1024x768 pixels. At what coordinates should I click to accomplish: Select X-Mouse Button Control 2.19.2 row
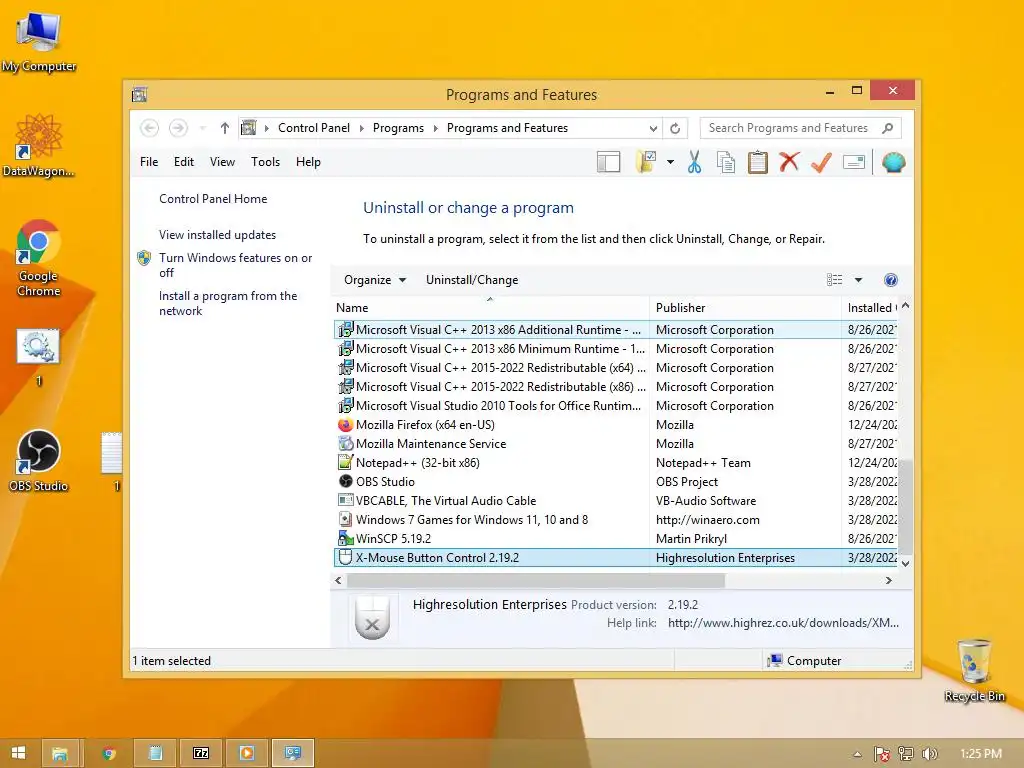click(x=616, y=558)
